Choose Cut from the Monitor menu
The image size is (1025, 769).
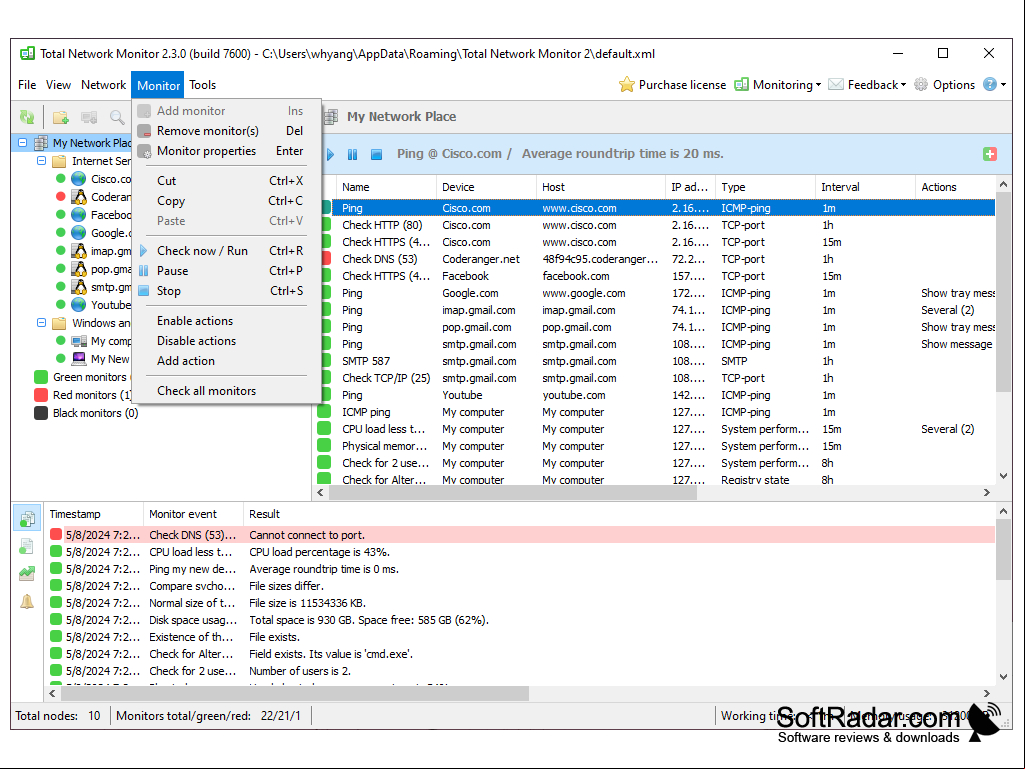(x=227, y=181)
